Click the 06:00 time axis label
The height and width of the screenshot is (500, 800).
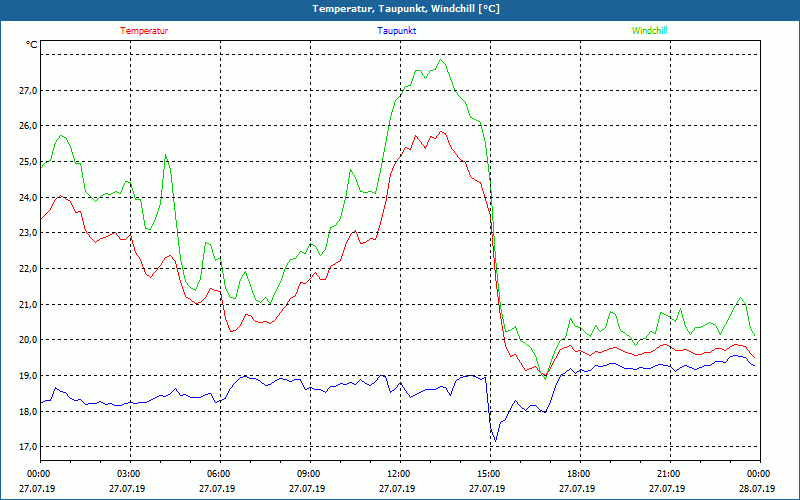217,474
